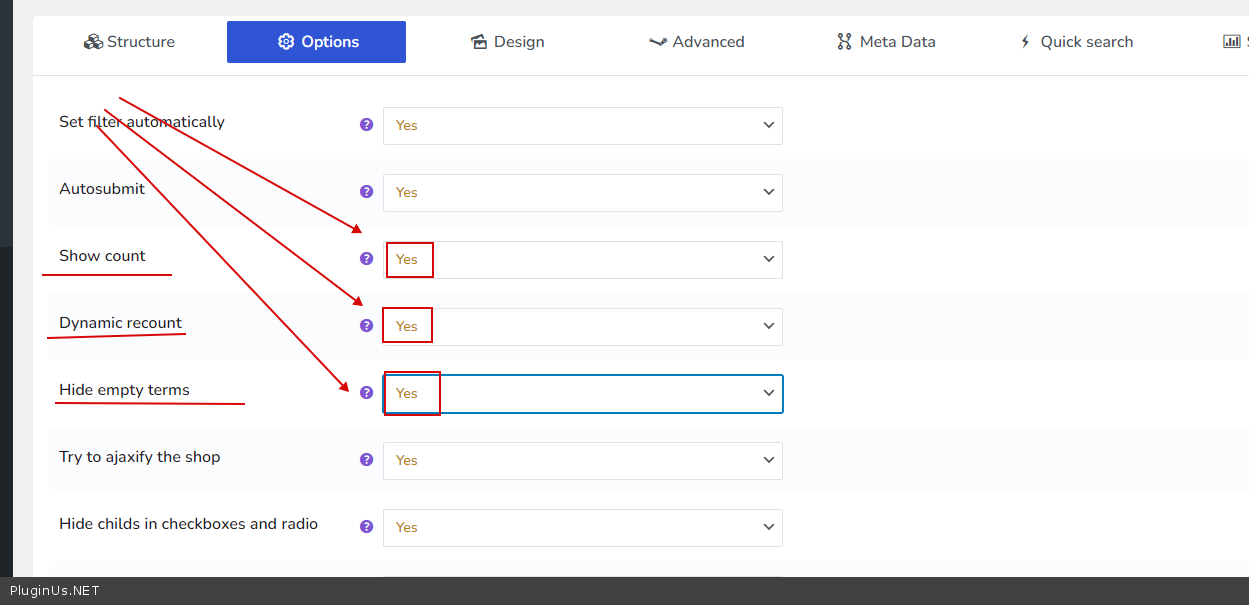Open the Meta Data tab
Image resolution: width=1249 pixels, height=605 pixels.
(x=886, y=42)
